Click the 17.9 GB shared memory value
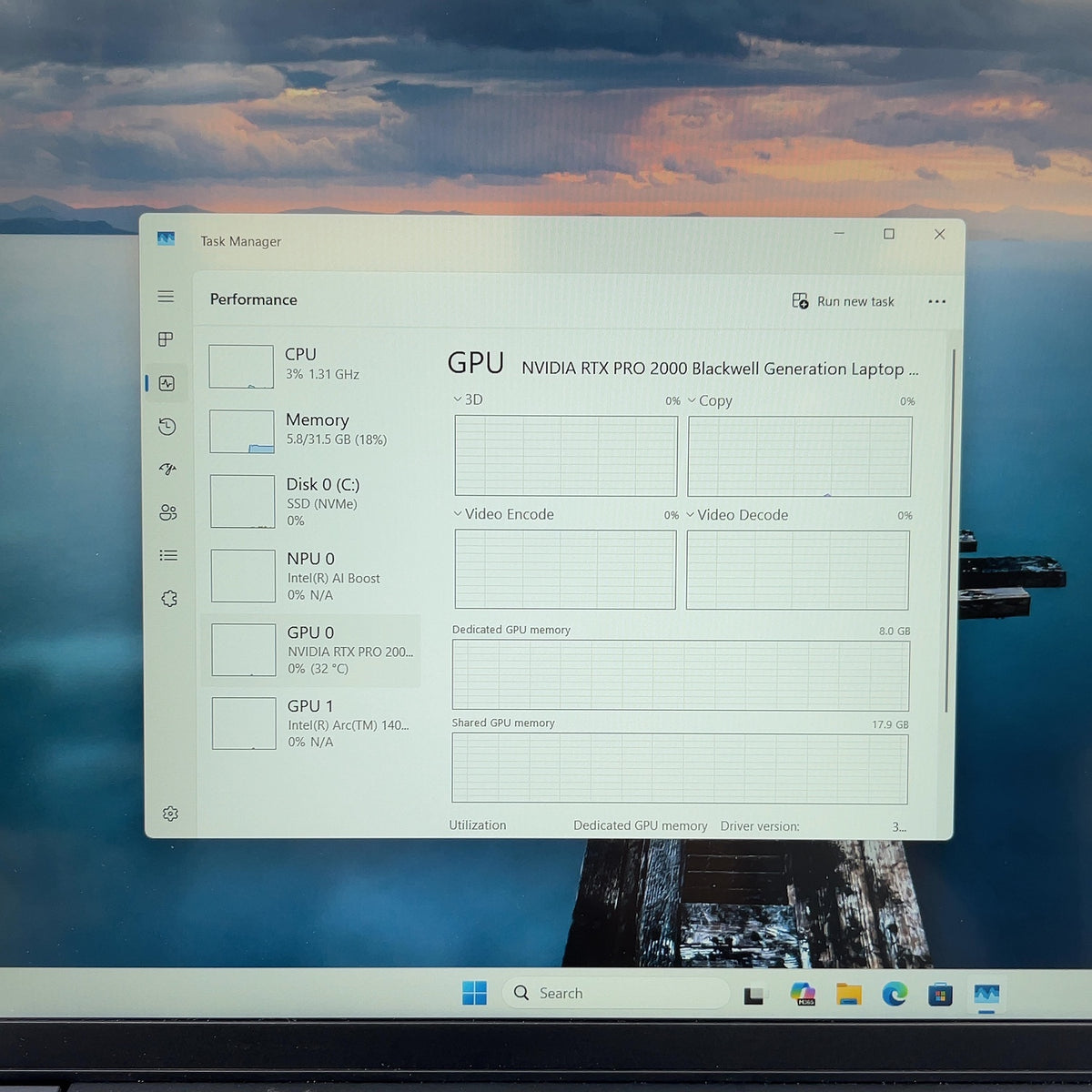Viewport: 1092px width, 1092px height. tap(890, 724)
